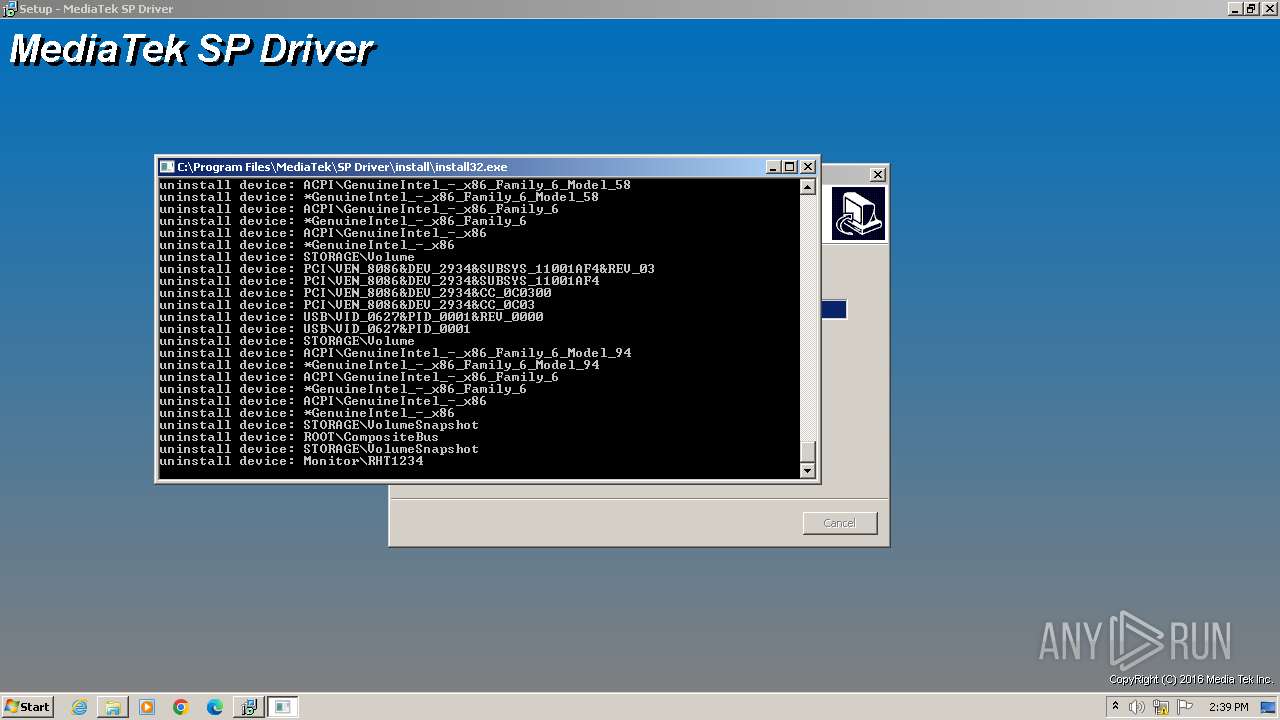Screen dimensions: 1280x720
Task: Launch Microsoft Edge from taskbar
Action: click(214, 707)
